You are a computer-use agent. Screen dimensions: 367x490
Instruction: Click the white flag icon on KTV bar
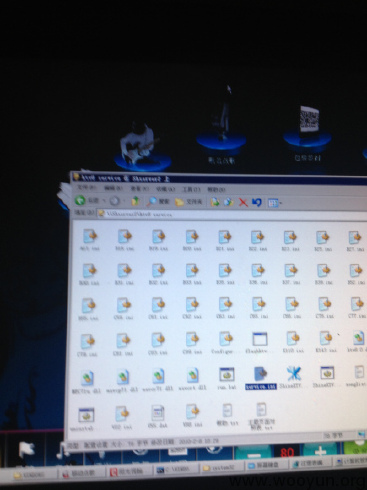coord(26,450)
